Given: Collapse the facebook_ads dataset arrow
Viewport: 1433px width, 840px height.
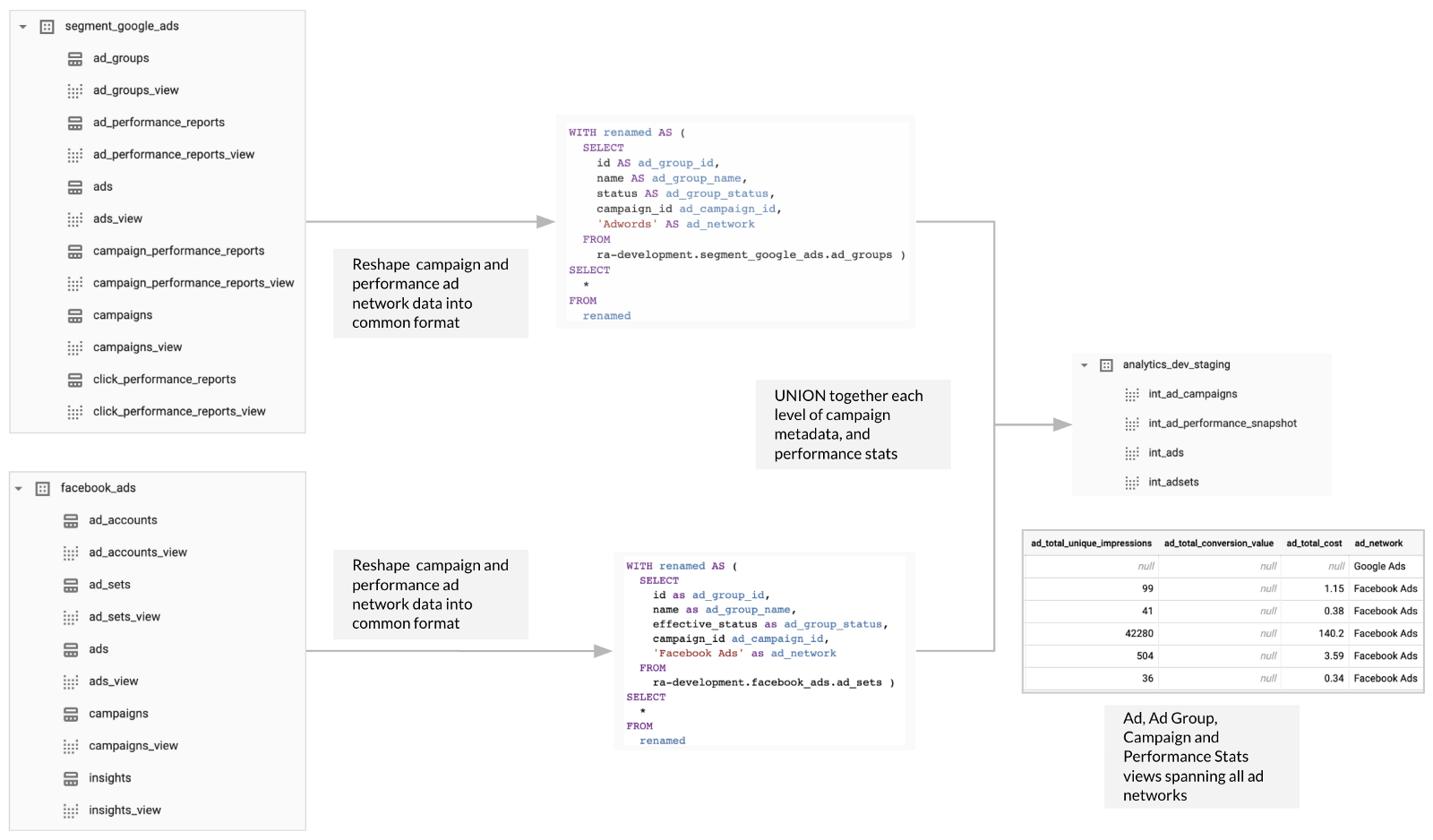Looking at the screenshot, I should pos(18,489).
